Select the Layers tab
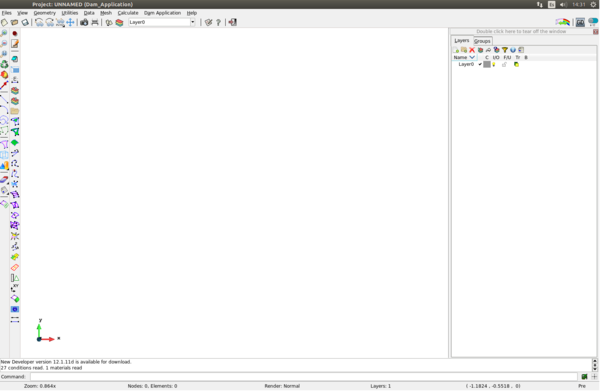 coord(461,41)
